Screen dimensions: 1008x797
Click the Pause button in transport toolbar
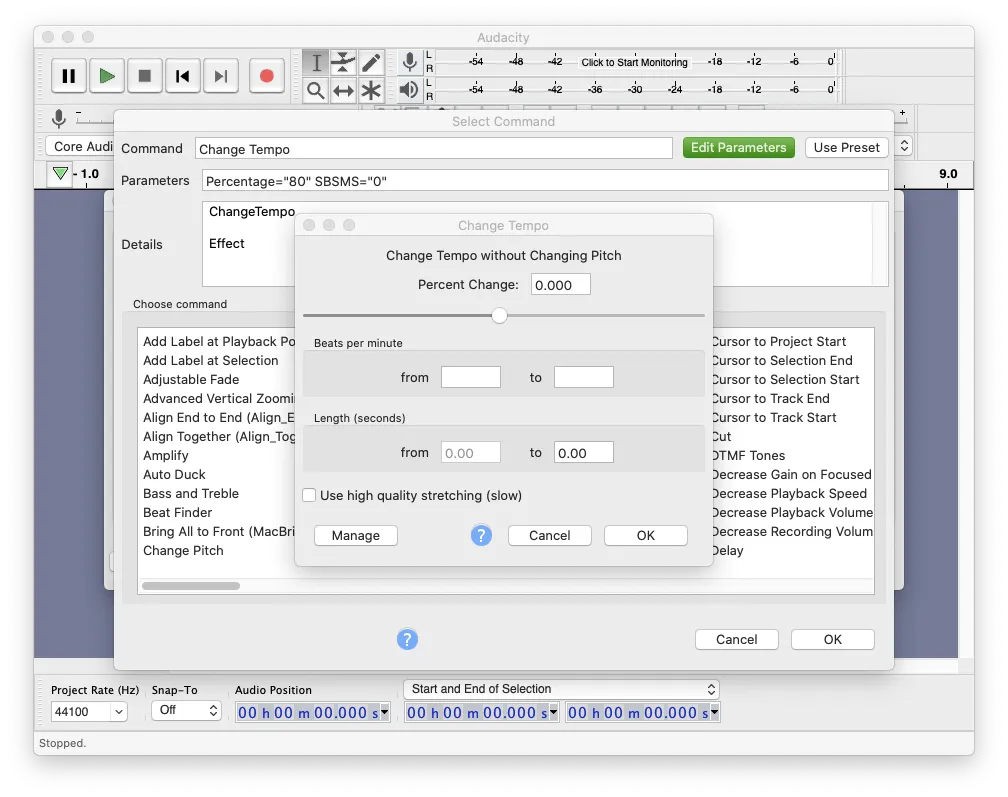click(x=68, y=76)
